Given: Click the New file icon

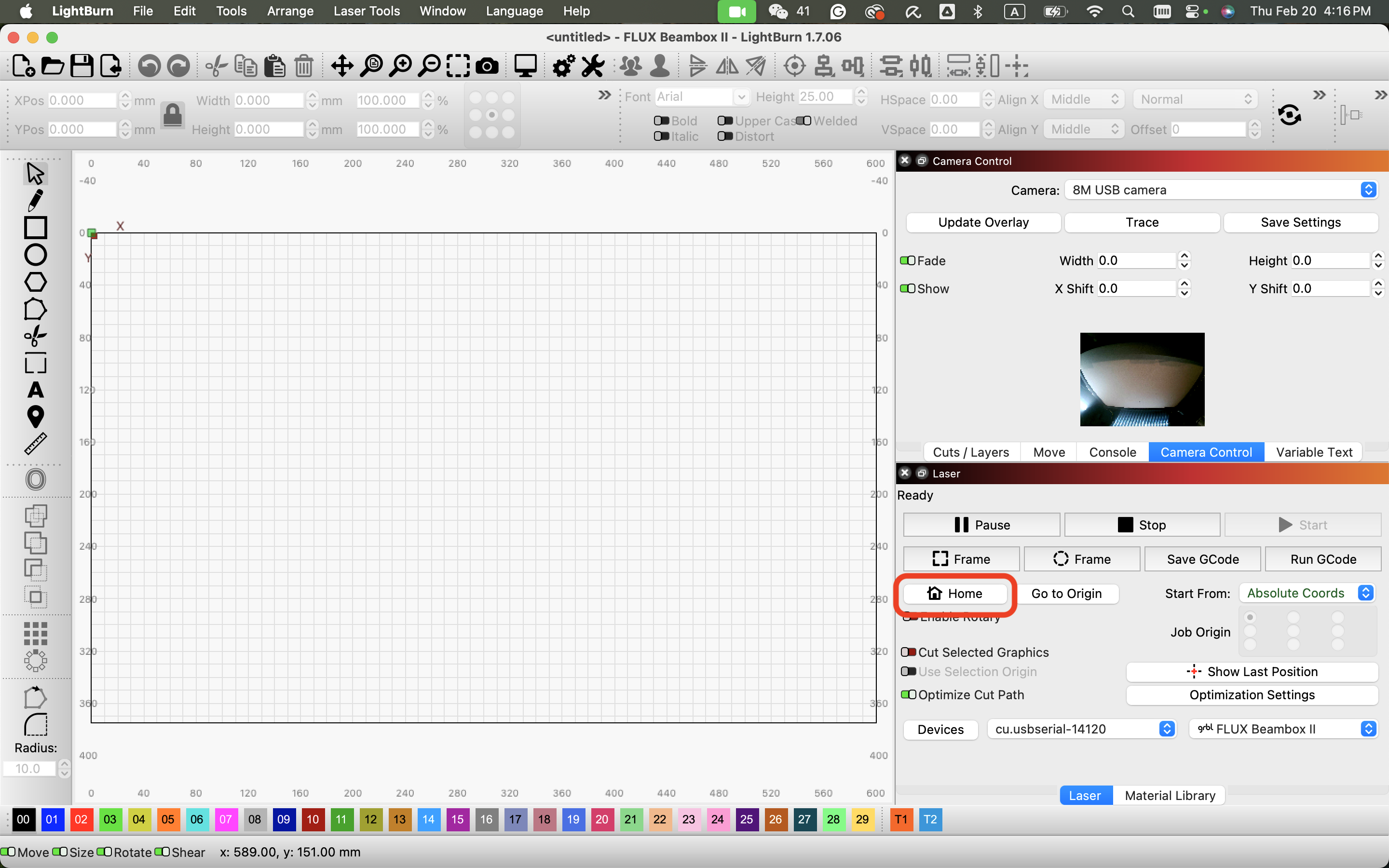Looking at the screenshot, I should pyautogui.click(x=24, y=66).
